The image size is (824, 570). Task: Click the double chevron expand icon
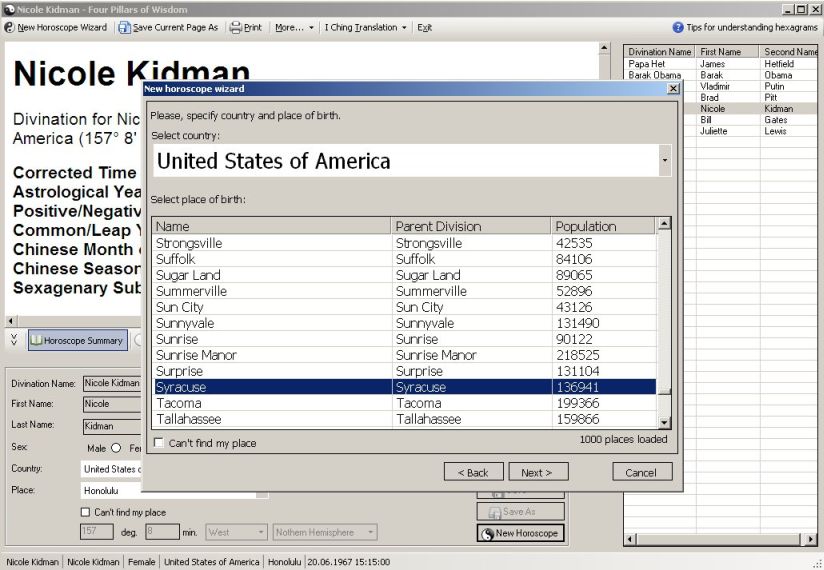pyautogui.click(x=14, y=340)
